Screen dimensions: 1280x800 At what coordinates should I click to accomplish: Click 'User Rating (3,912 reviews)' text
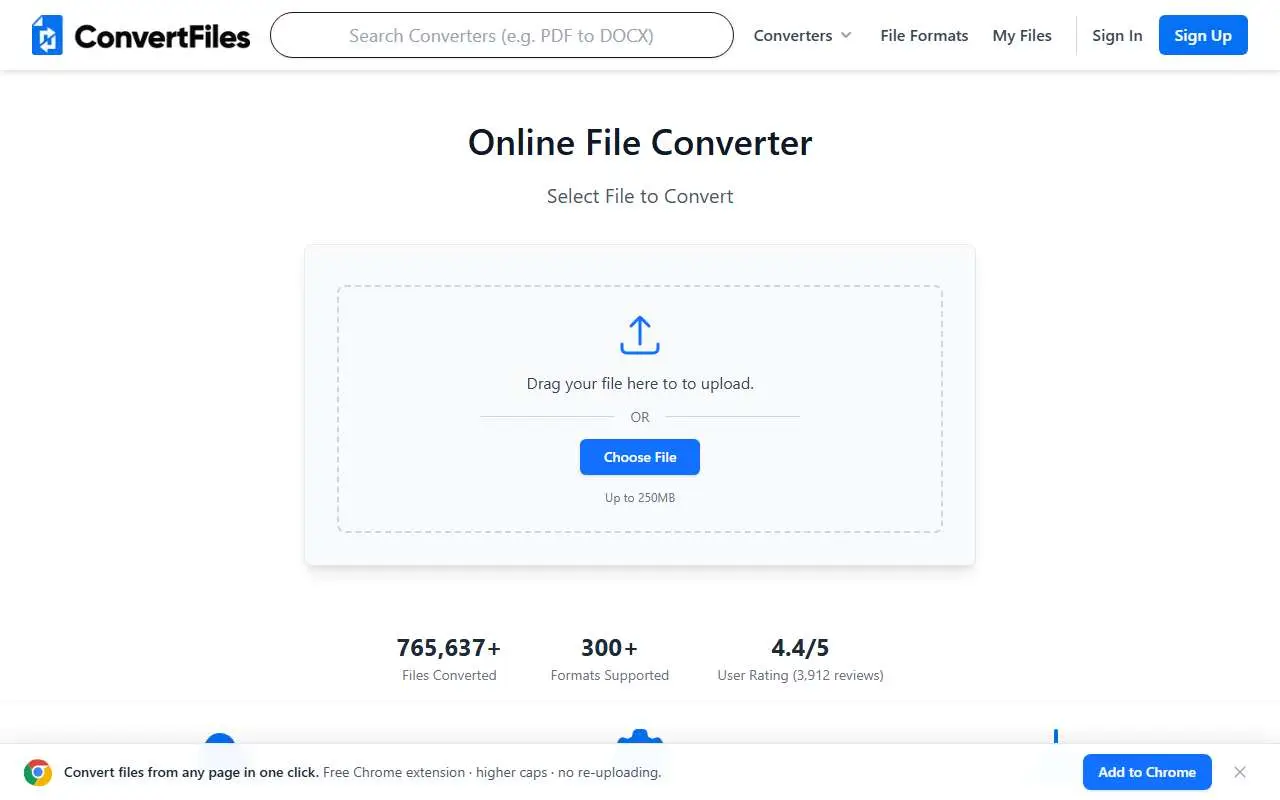click(x=800, y=675)
